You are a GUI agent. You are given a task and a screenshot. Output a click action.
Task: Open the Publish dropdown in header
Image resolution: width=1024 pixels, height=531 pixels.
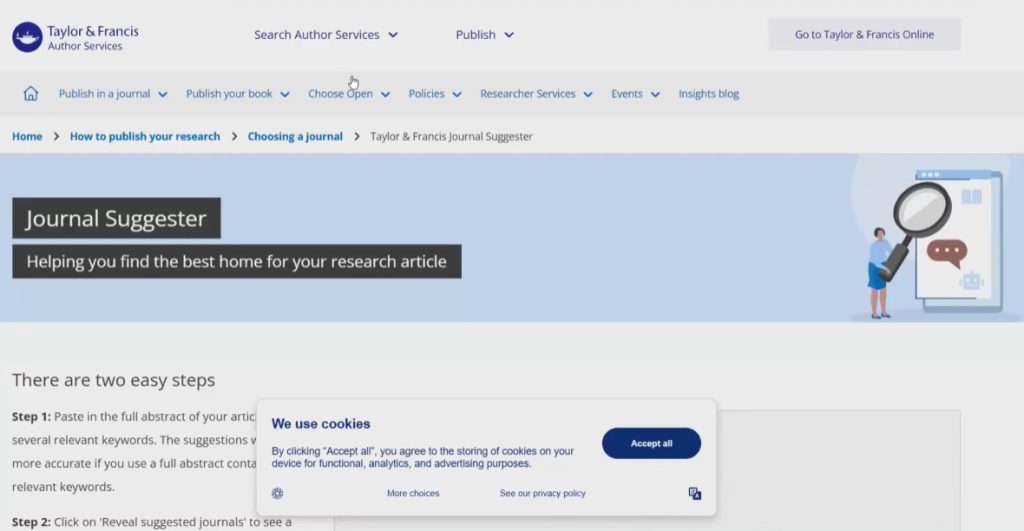484,35
